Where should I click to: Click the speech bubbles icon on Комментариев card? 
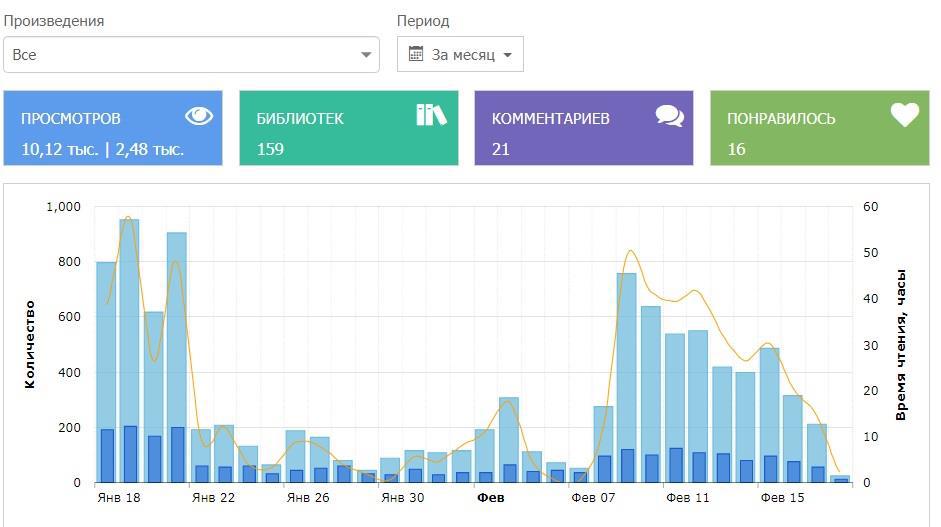(x=669, y=116)
